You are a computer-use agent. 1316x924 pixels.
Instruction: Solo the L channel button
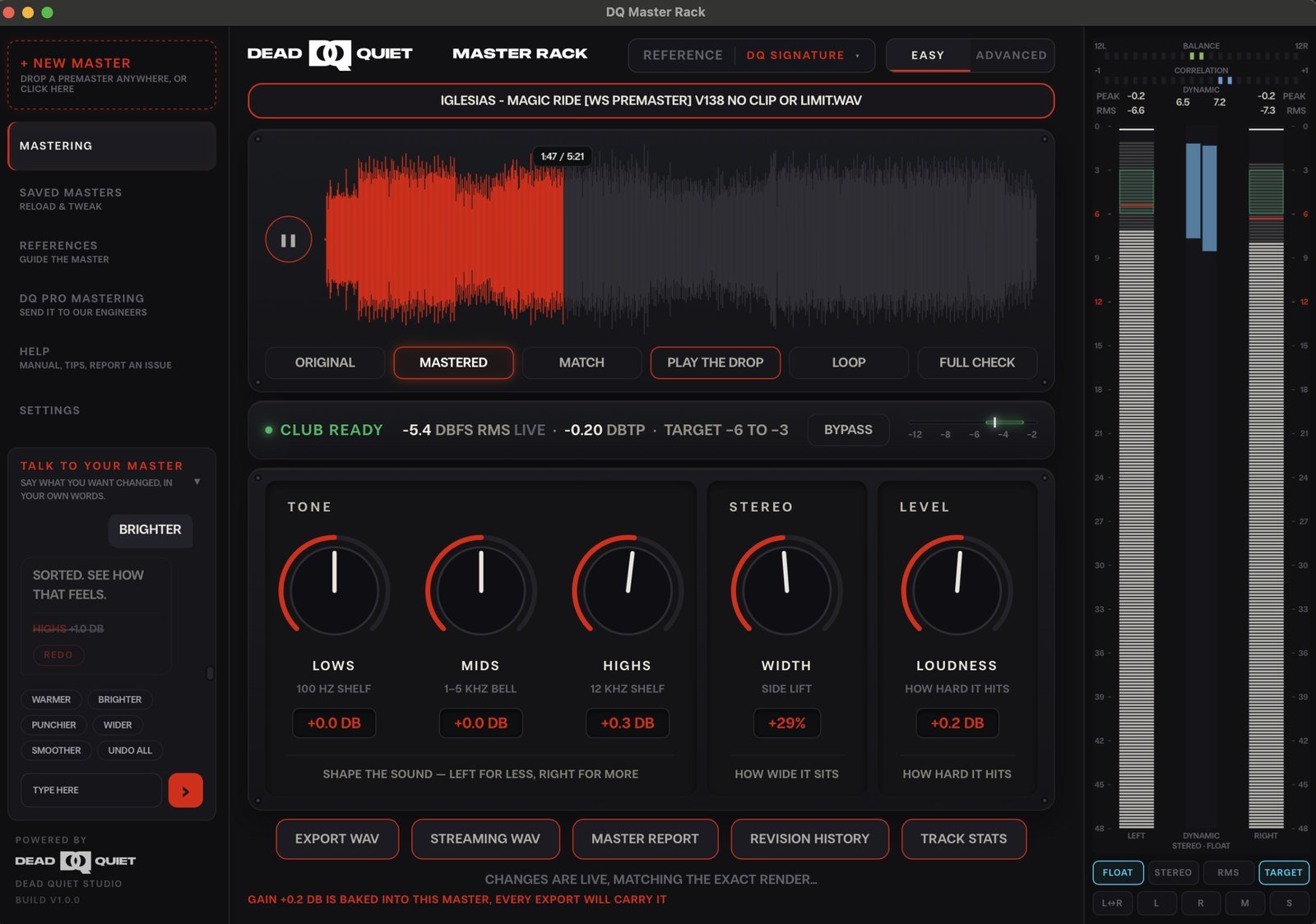click(1156, 903)
